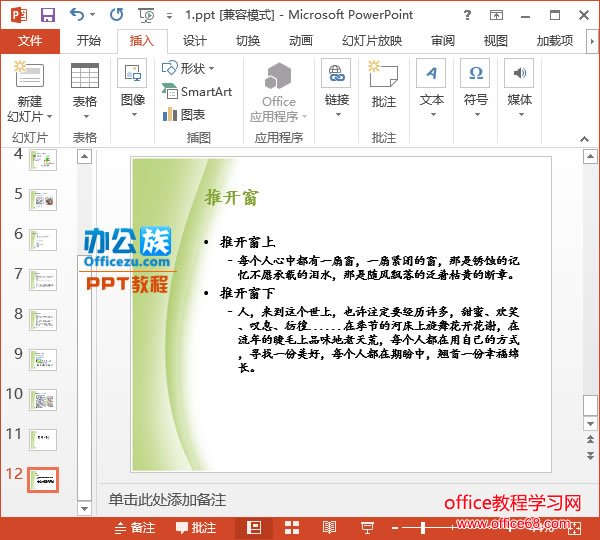This screenshot has height=540, width=600.
Task: Click slide area scroll down arrow
Action: point(590,424)
